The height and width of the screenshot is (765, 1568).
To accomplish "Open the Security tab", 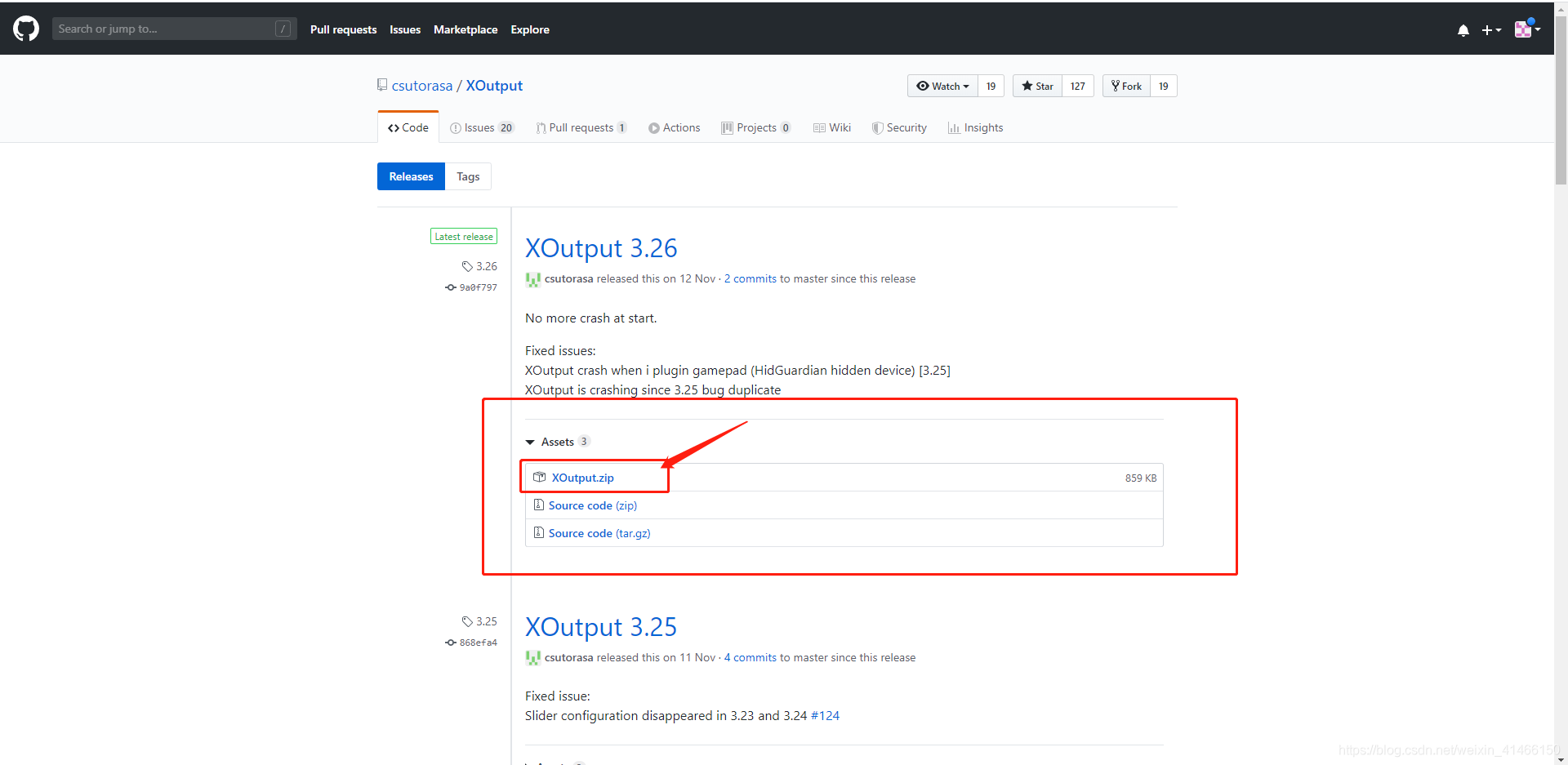I will [x=899, y=127].
